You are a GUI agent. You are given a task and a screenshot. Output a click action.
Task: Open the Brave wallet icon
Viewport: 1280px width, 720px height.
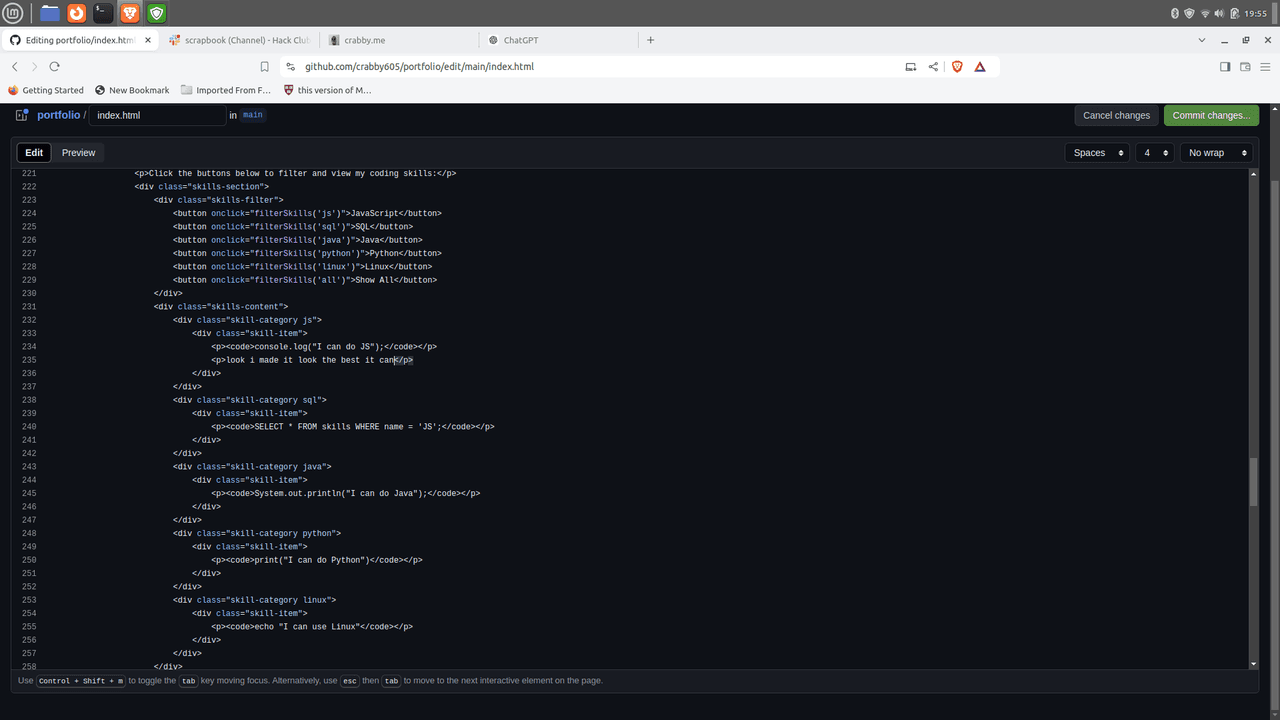[x=1245, y=67]
